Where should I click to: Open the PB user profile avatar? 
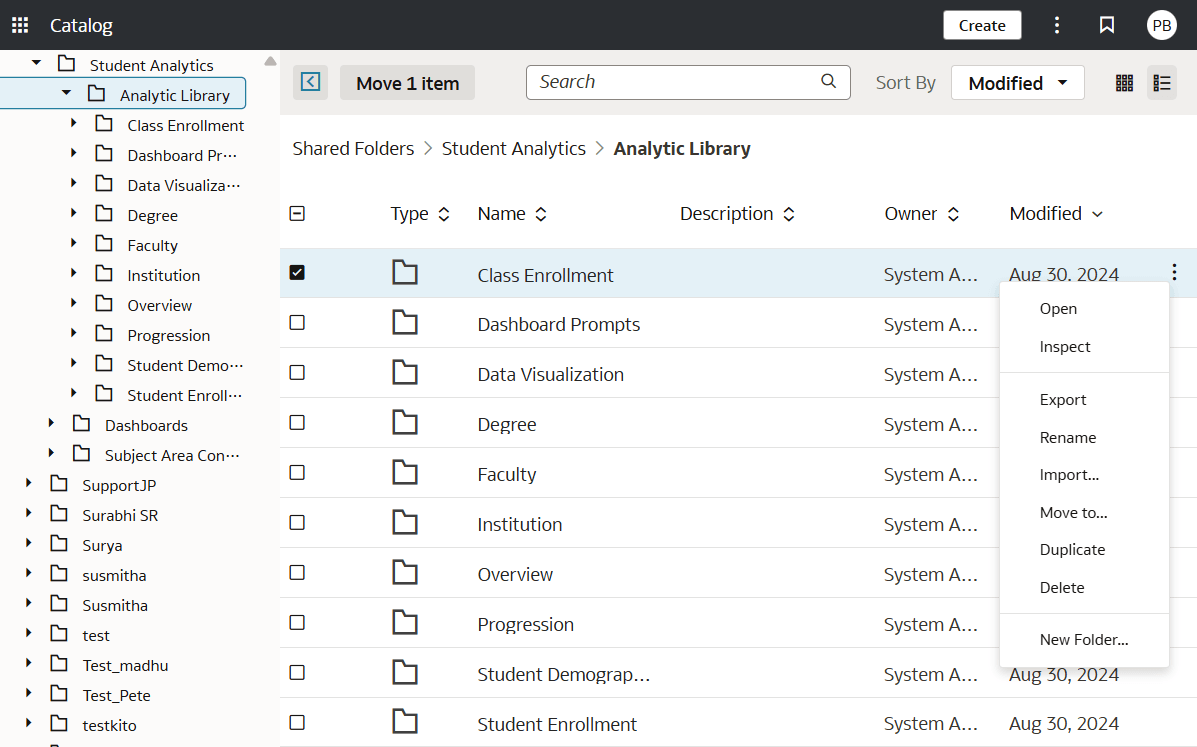[x=1162, y=25]
